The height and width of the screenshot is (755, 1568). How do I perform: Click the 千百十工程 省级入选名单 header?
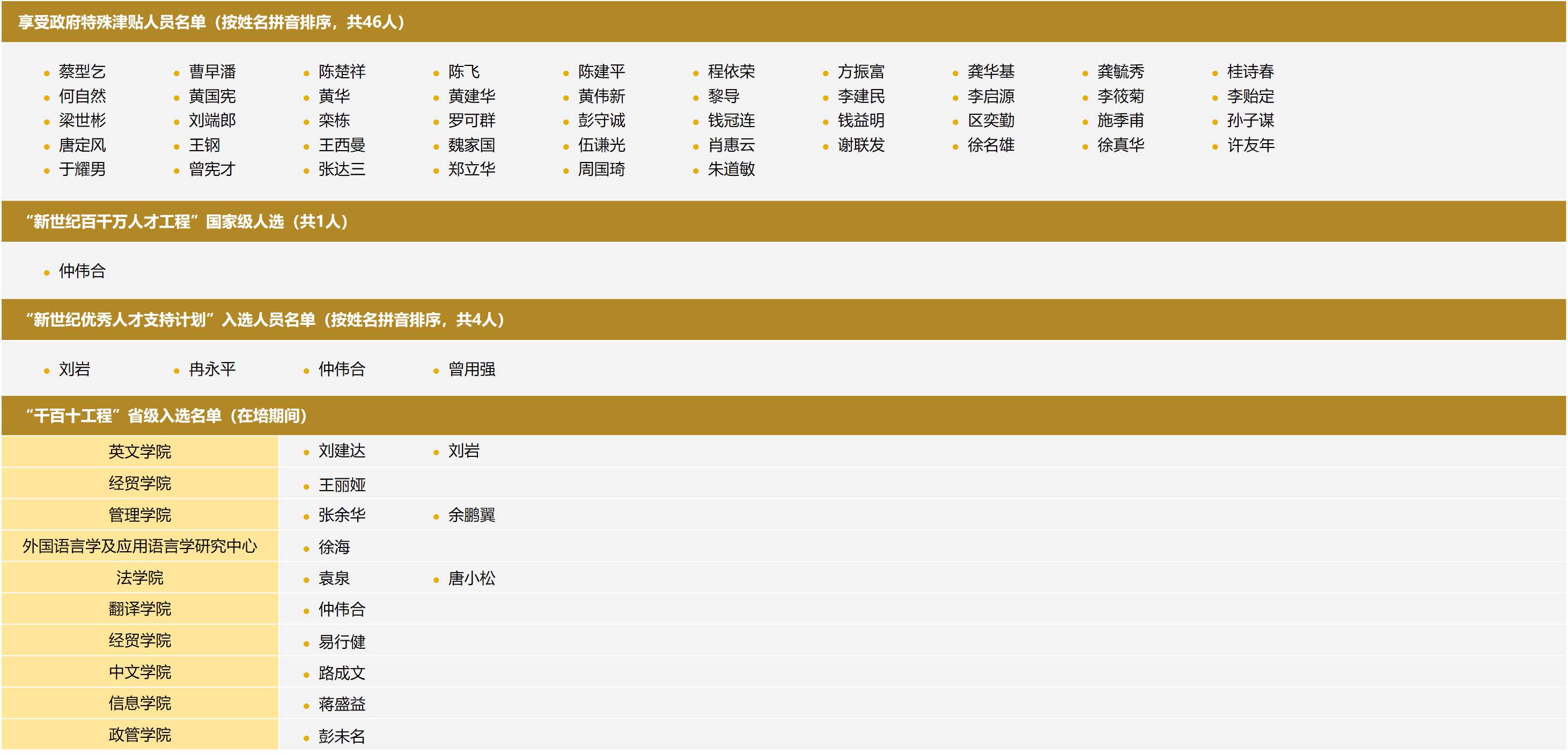[166, 416]
